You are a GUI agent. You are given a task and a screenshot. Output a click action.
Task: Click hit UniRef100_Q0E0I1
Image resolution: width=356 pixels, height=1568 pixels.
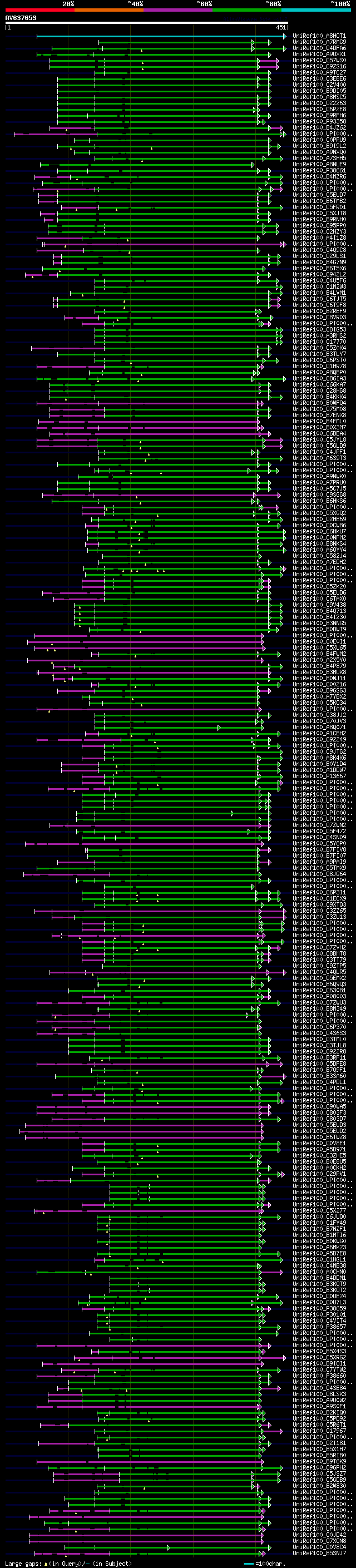319,641
